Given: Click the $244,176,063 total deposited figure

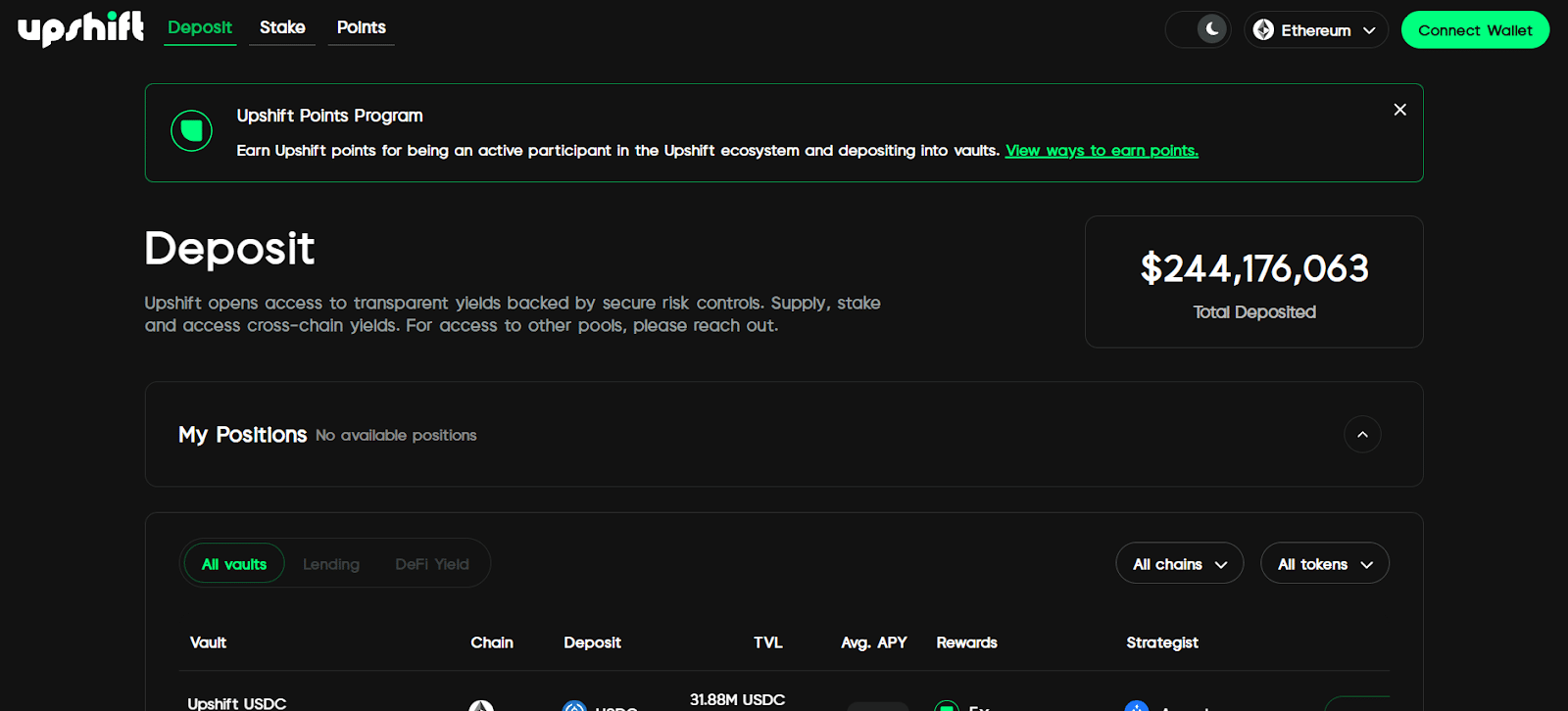Looking at the screenshot, I should (1254, 268).
